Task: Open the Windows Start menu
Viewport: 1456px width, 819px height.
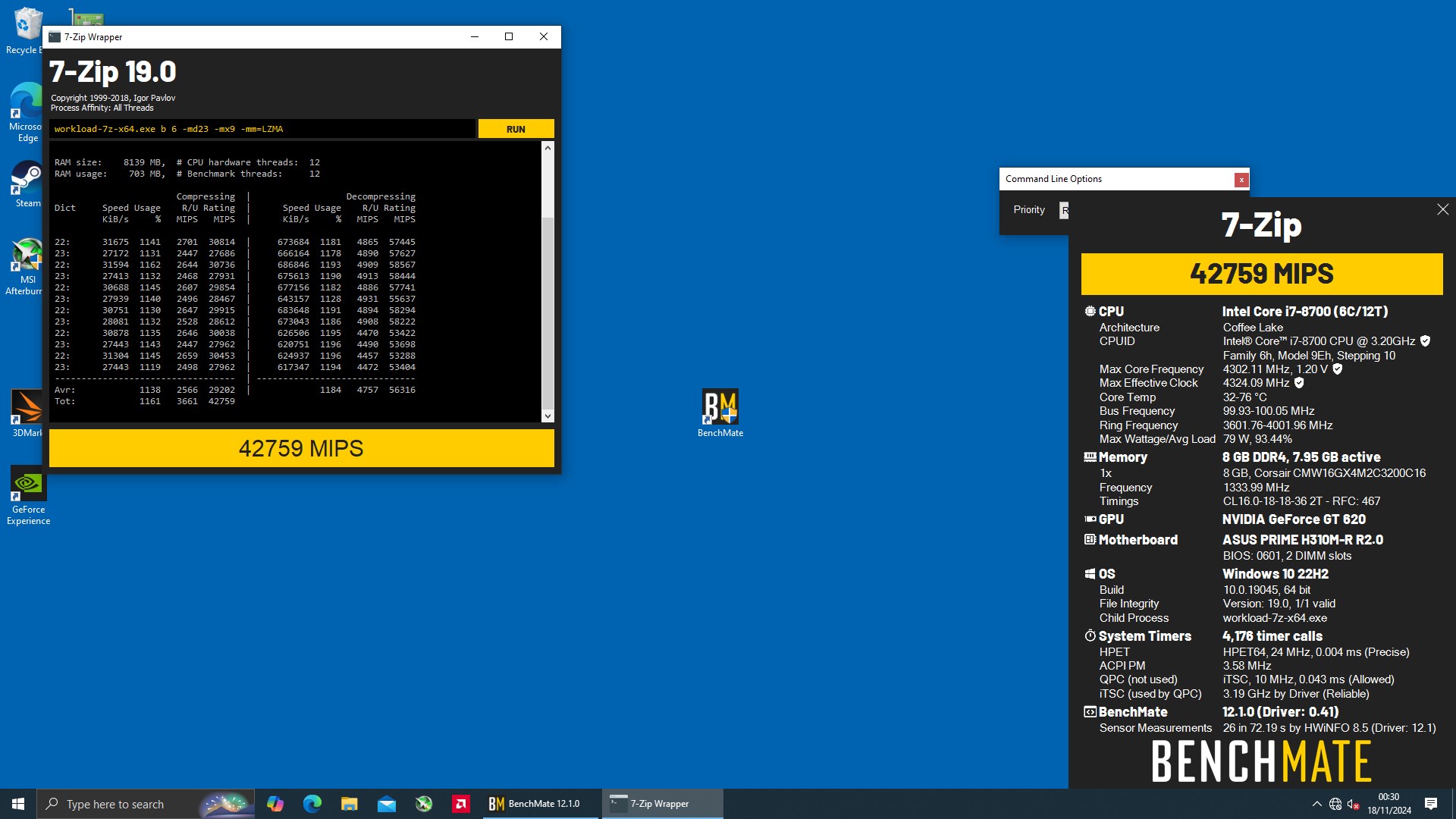Action: (x=18, y=804)
